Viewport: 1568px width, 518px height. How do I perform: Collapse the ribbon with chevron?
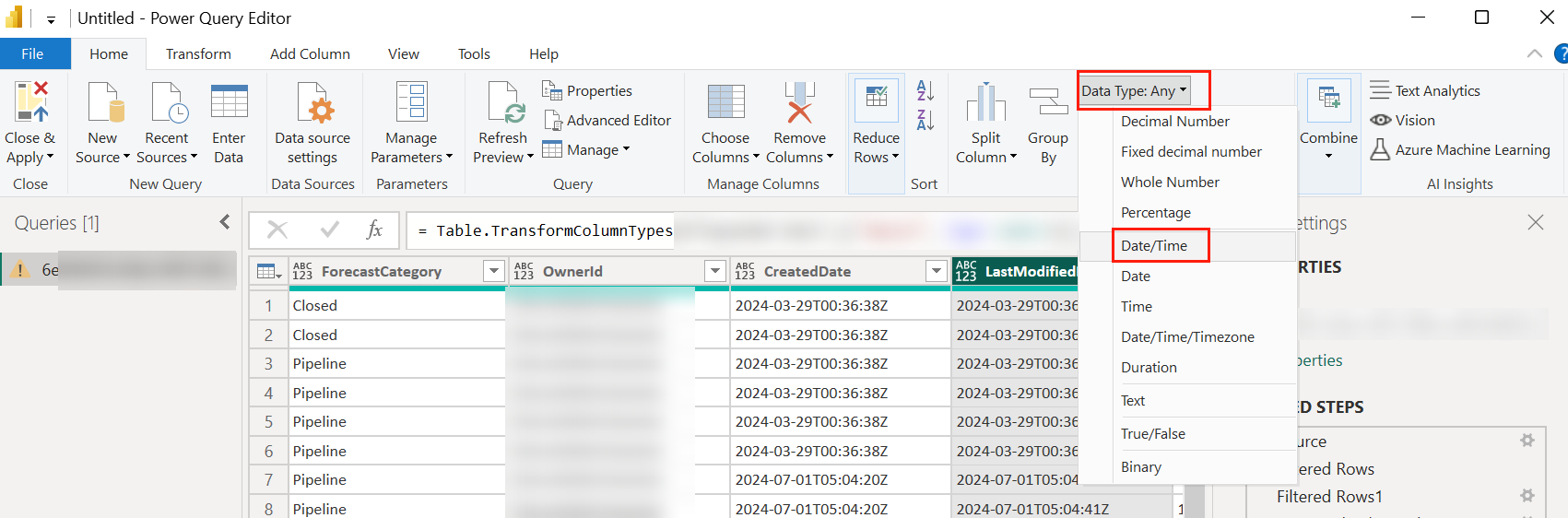(1534, 53)
